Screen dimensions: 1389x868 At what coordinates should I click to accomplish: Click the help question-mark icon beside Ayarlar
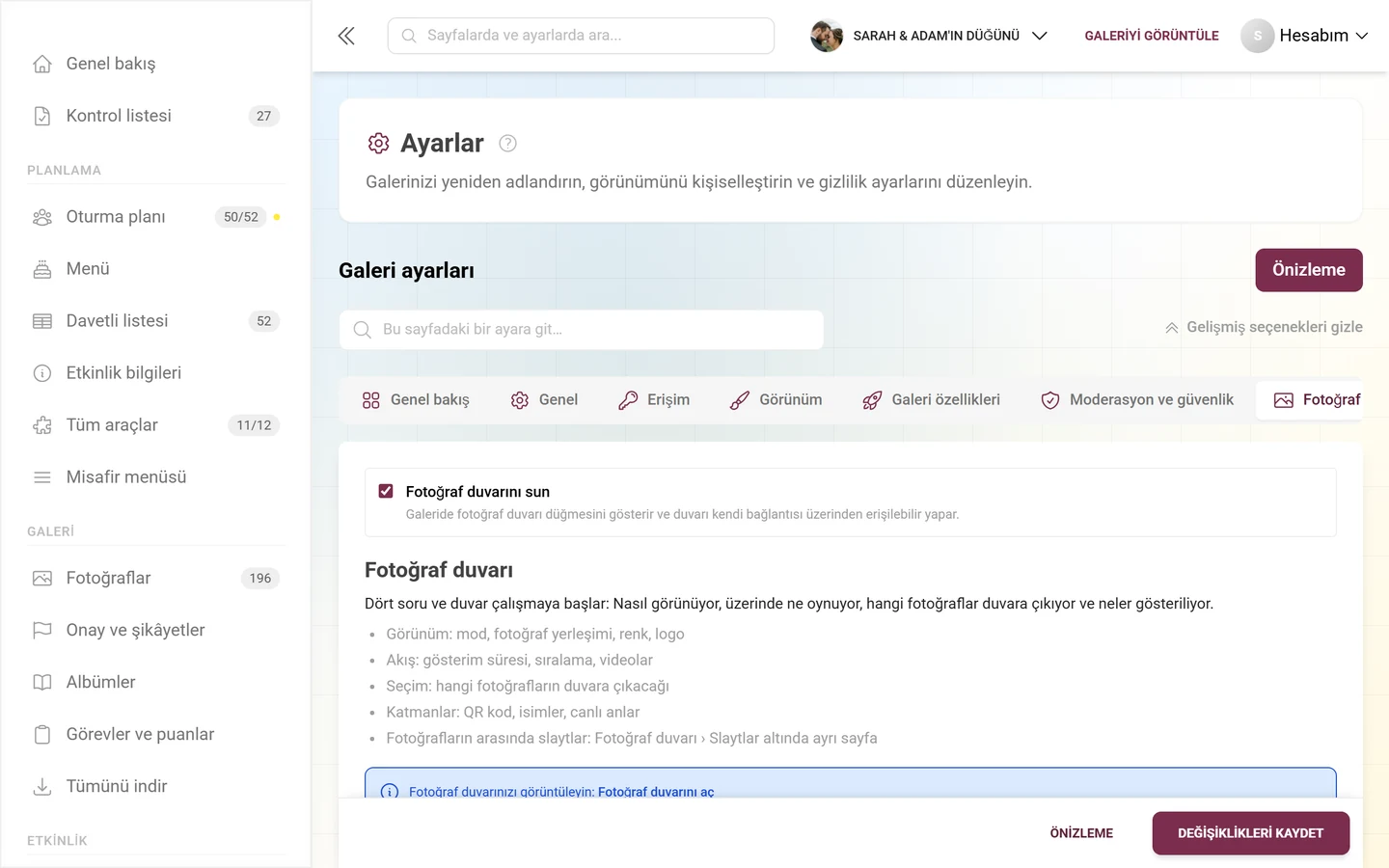click(x=507, y=143)
